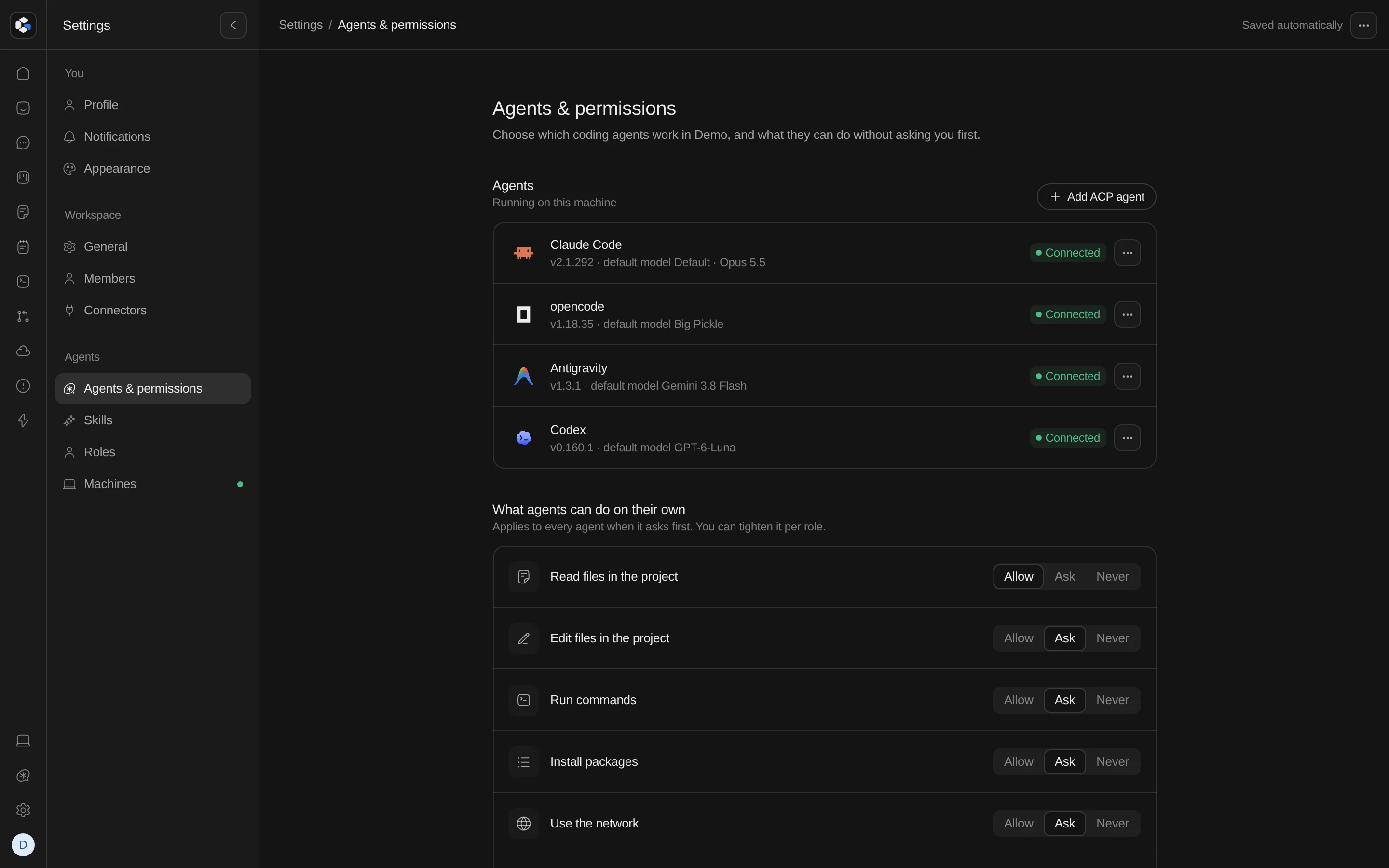Image resolution: width=1389 pixels, height=868 pixels.
Task: Click the Run commands terminal icon
Action: pos(523,700)
